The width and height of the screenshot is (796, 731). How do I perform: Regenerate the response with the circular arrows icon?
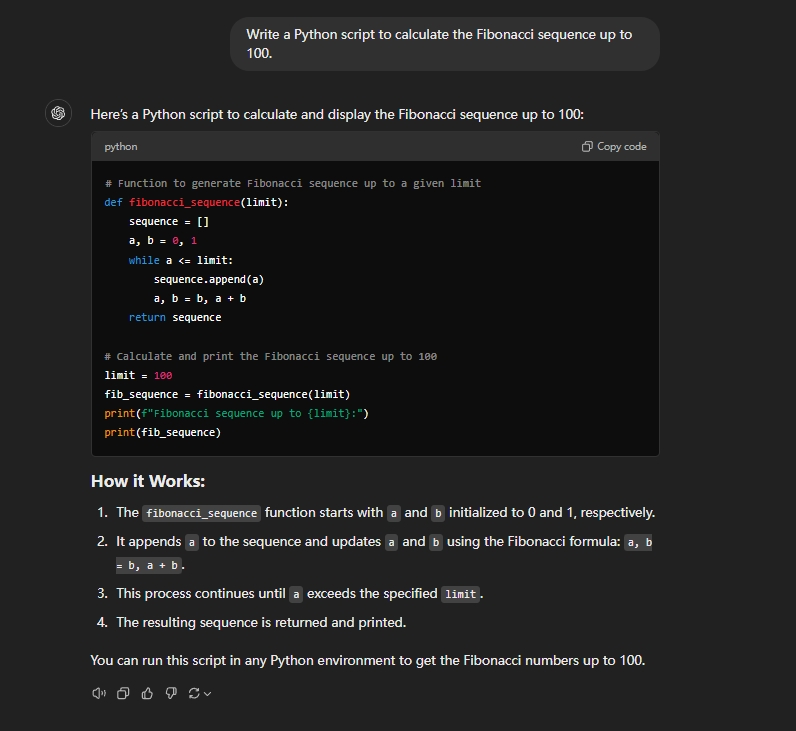pyautogui.click(x=194, y=693)
